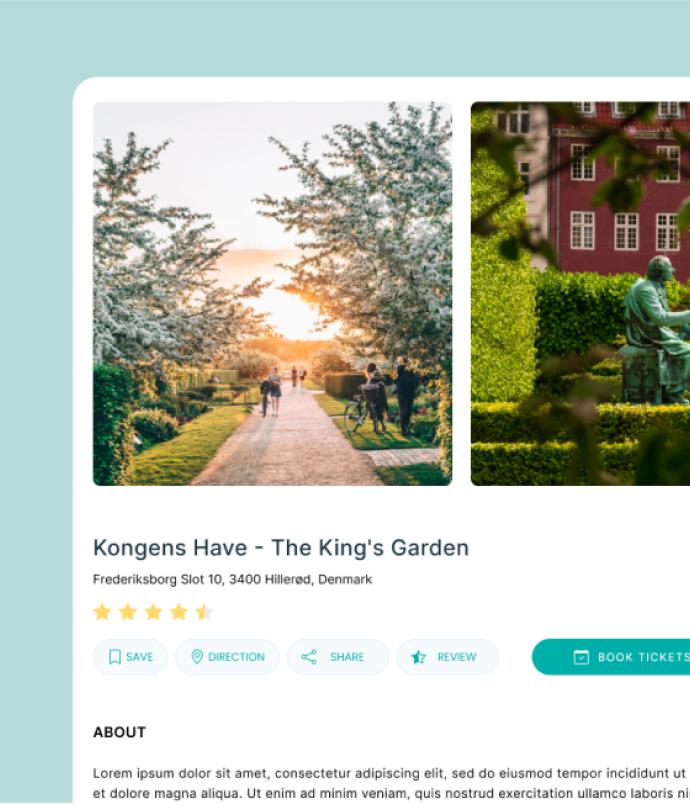The height and width of the screenshot is (804, 690).
Task: Click the calendar icon on Book Tickets
Action: pyautogui.click(x=581, y=657)
